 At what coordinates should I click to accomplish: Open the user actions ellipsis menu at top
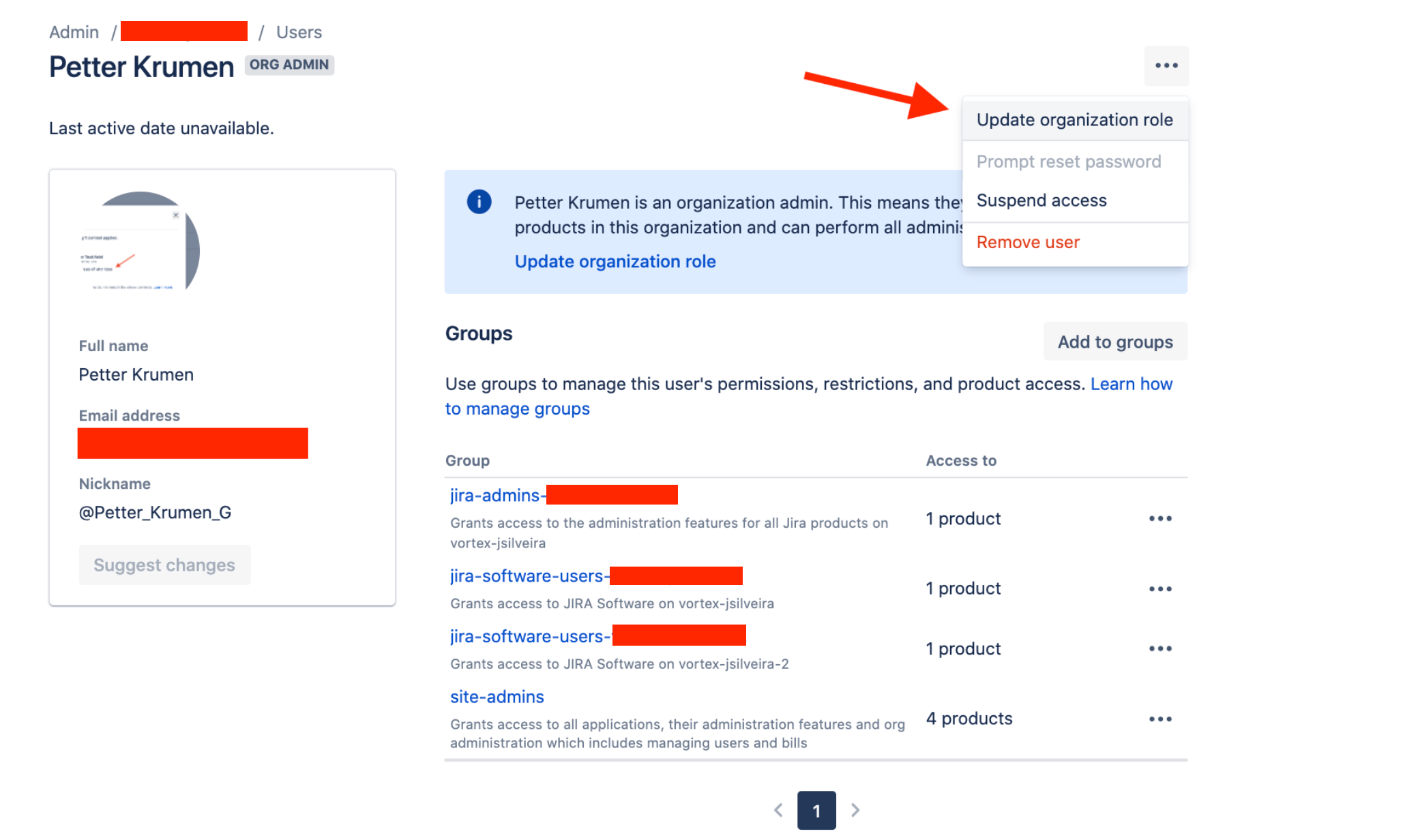1166,65
